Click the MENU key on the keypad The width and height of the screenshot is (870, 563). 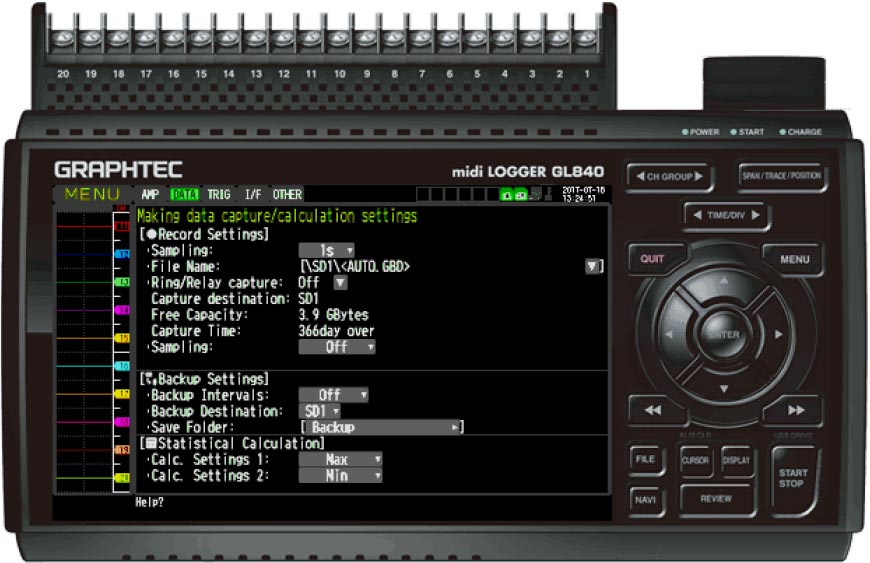pyautogui.click(x=795, y=259)
